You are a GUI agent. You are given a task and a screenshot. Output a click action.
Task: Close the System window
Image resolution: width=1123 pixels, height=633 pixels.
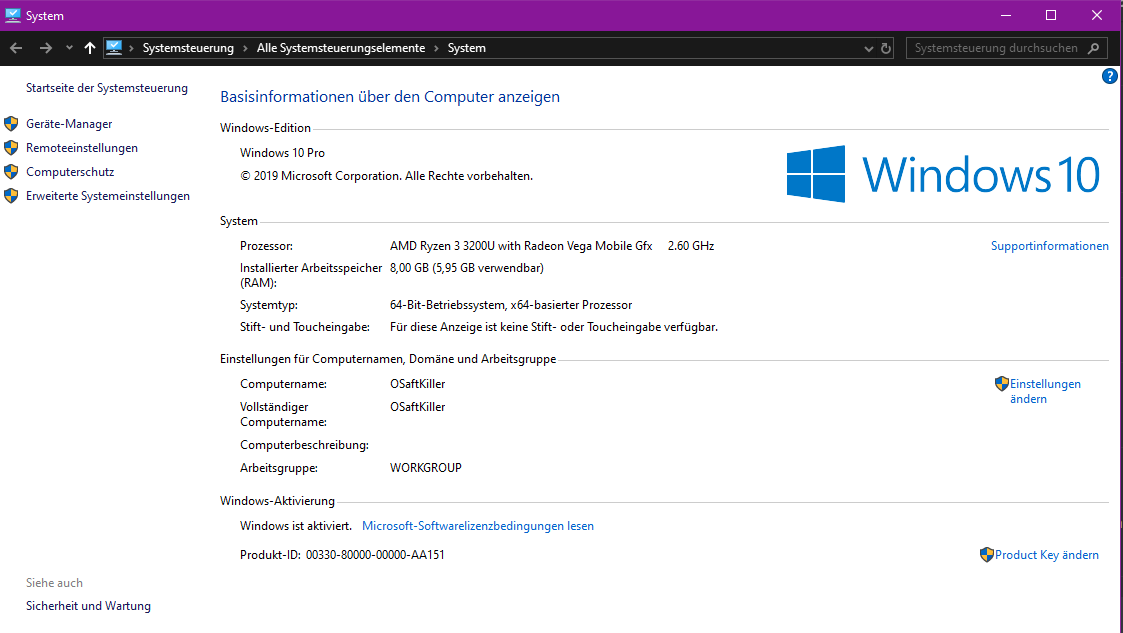(1097, 15)
